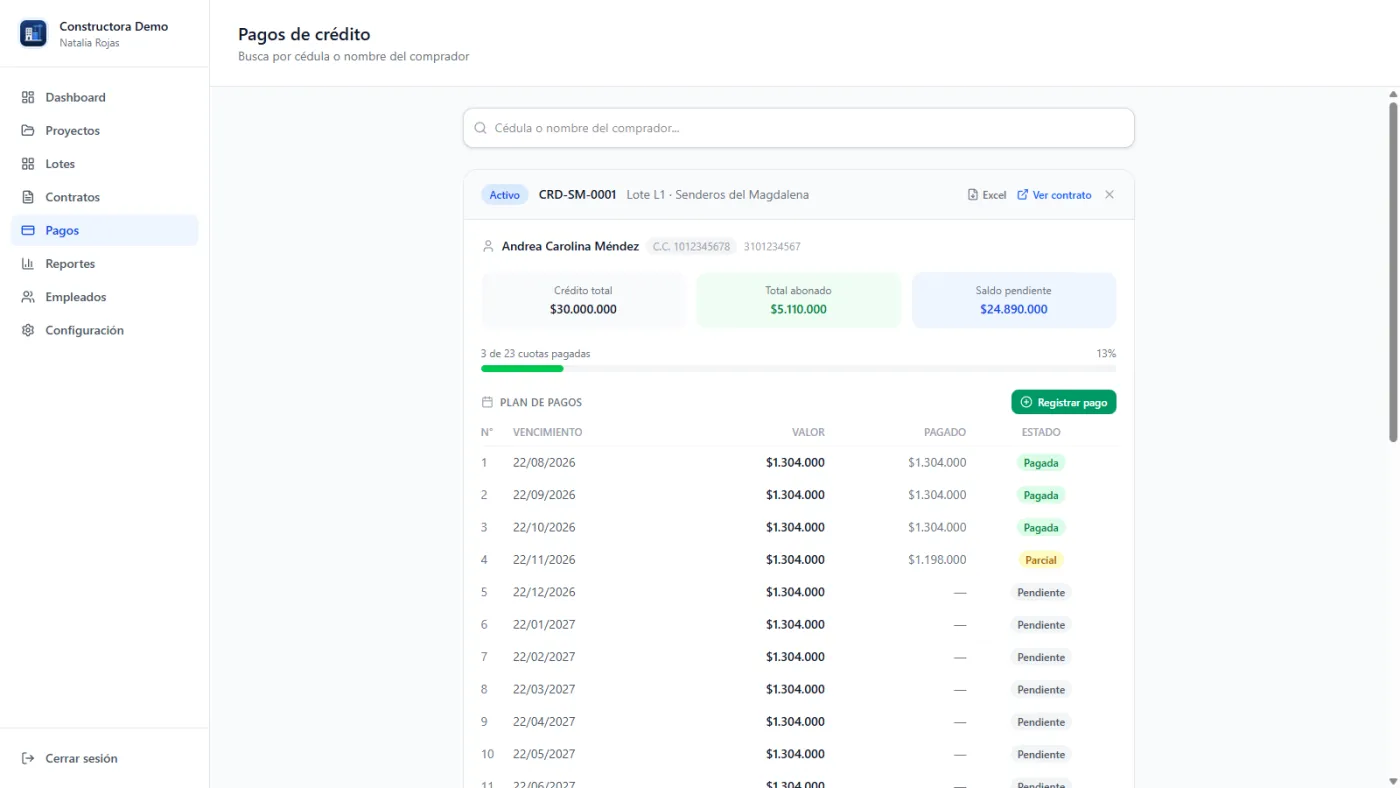Image resolution: width=1400 pixels, height=788 pixels.
Task: Click the $5.110.000 total abonado value
Action: [799, 310]
